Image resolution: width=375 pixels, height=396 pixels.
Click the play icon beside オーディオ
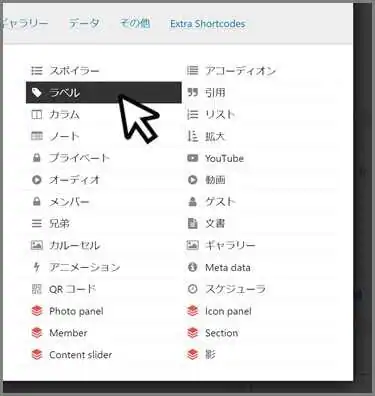pos(37,180)
